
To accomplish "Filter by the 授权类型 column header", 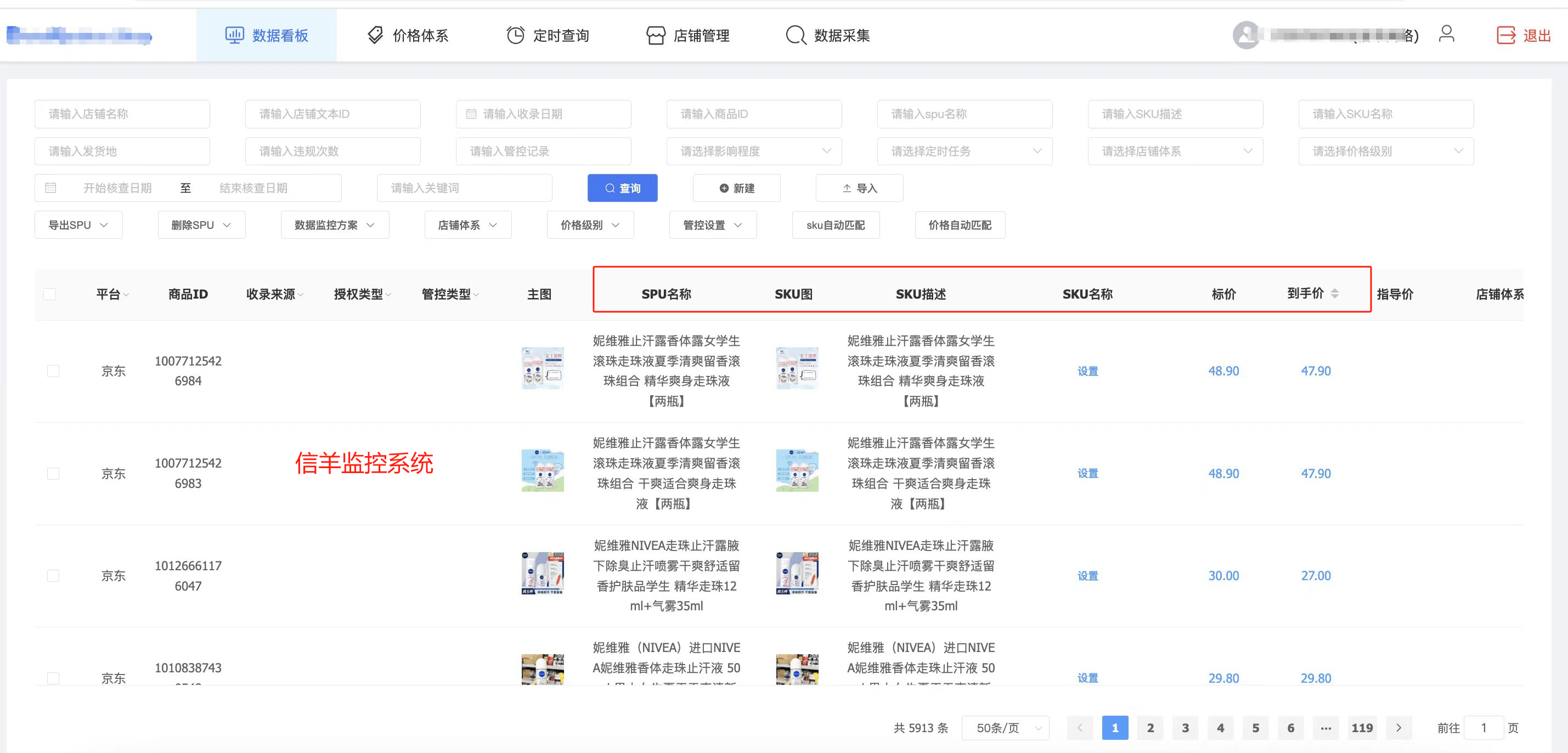I will pyautogui.click(x=362, y=294).
